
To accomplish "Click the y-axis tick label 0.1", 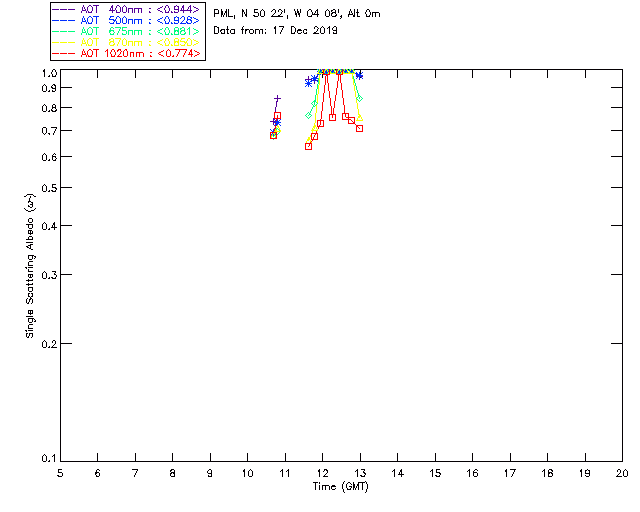I will tap(49, 459).
